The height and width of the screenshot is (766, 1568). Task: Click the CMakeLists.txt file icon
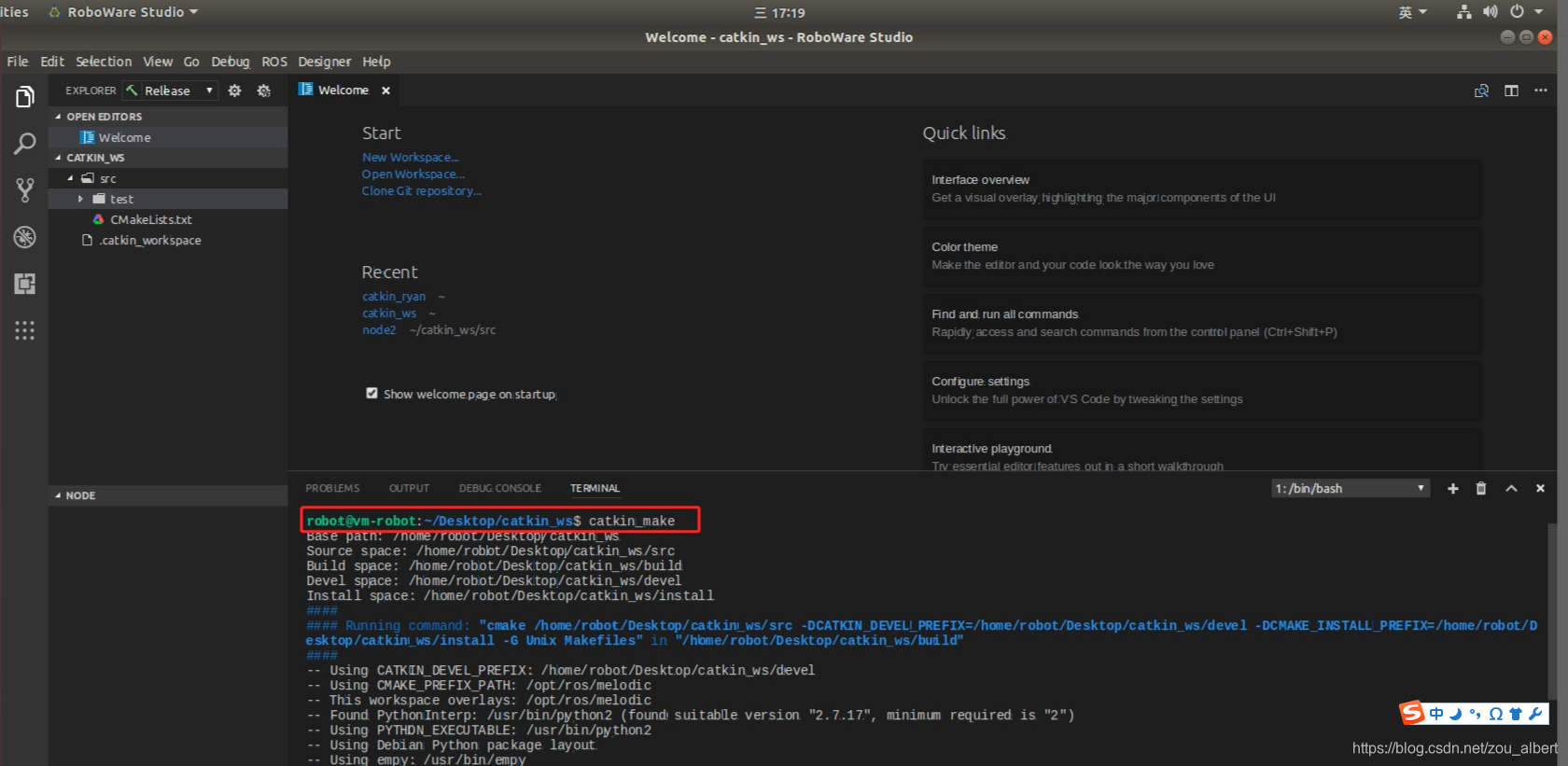pyautogui.click(x=98, y=219)
